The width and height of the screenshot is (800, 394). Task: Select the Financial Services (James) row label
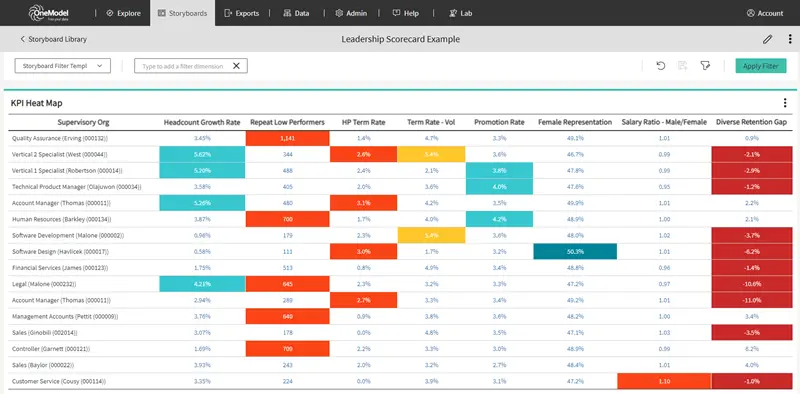coord(61,267)
